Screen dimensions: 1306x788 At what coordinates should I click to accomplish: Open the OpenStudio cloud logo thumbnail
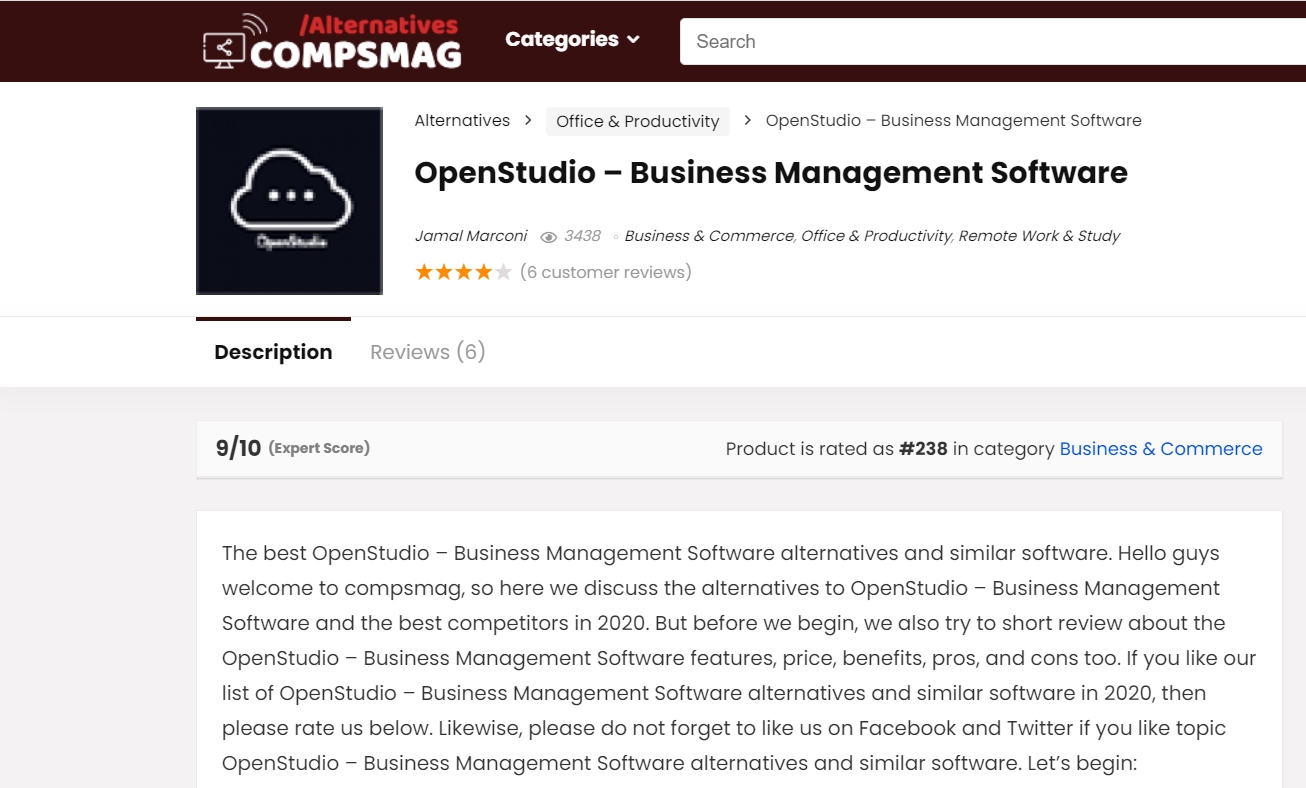(289, 201)
